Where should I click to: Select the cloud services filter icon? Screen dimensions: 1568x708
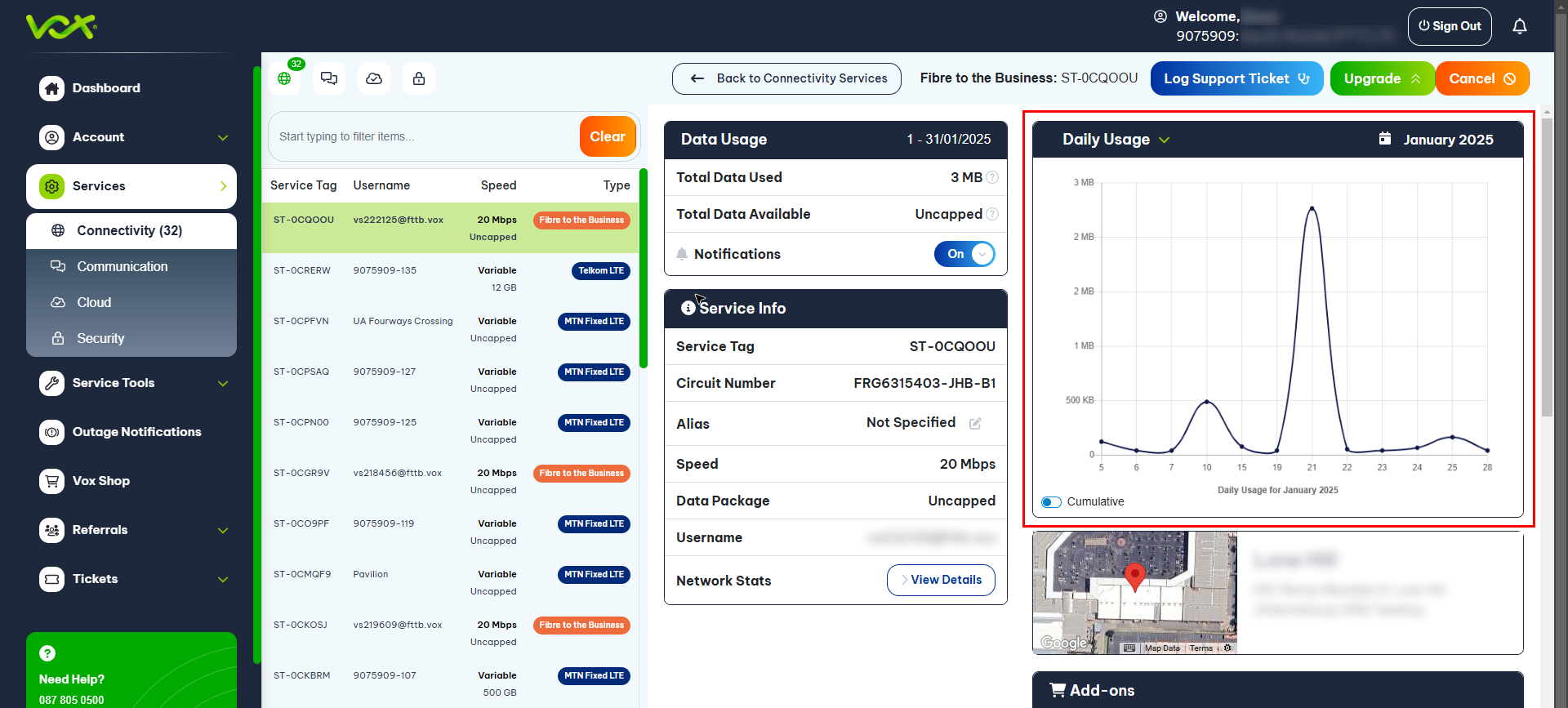click(x=374, y=78)
